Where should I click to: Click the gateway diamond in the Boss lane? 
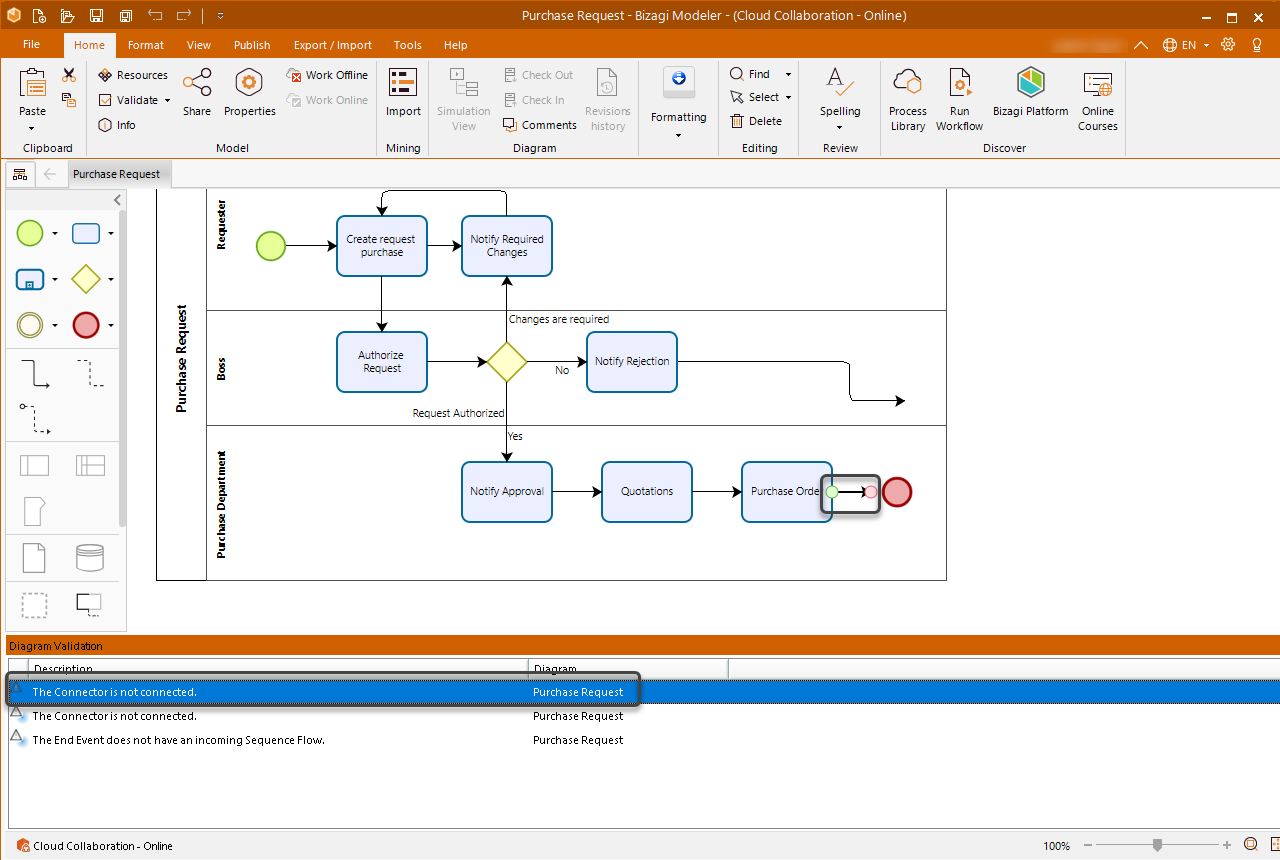[x=507, y=361]
